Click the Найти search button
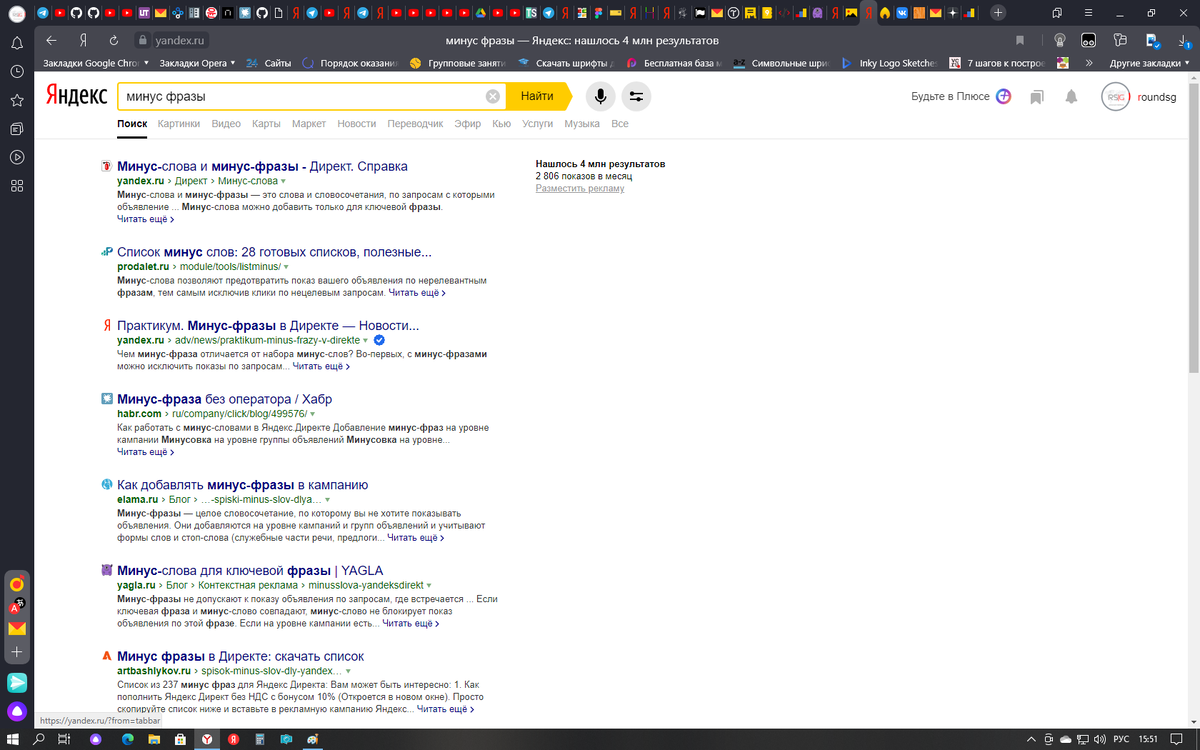Screen dimensions: 1200x750 coord(537,97)
